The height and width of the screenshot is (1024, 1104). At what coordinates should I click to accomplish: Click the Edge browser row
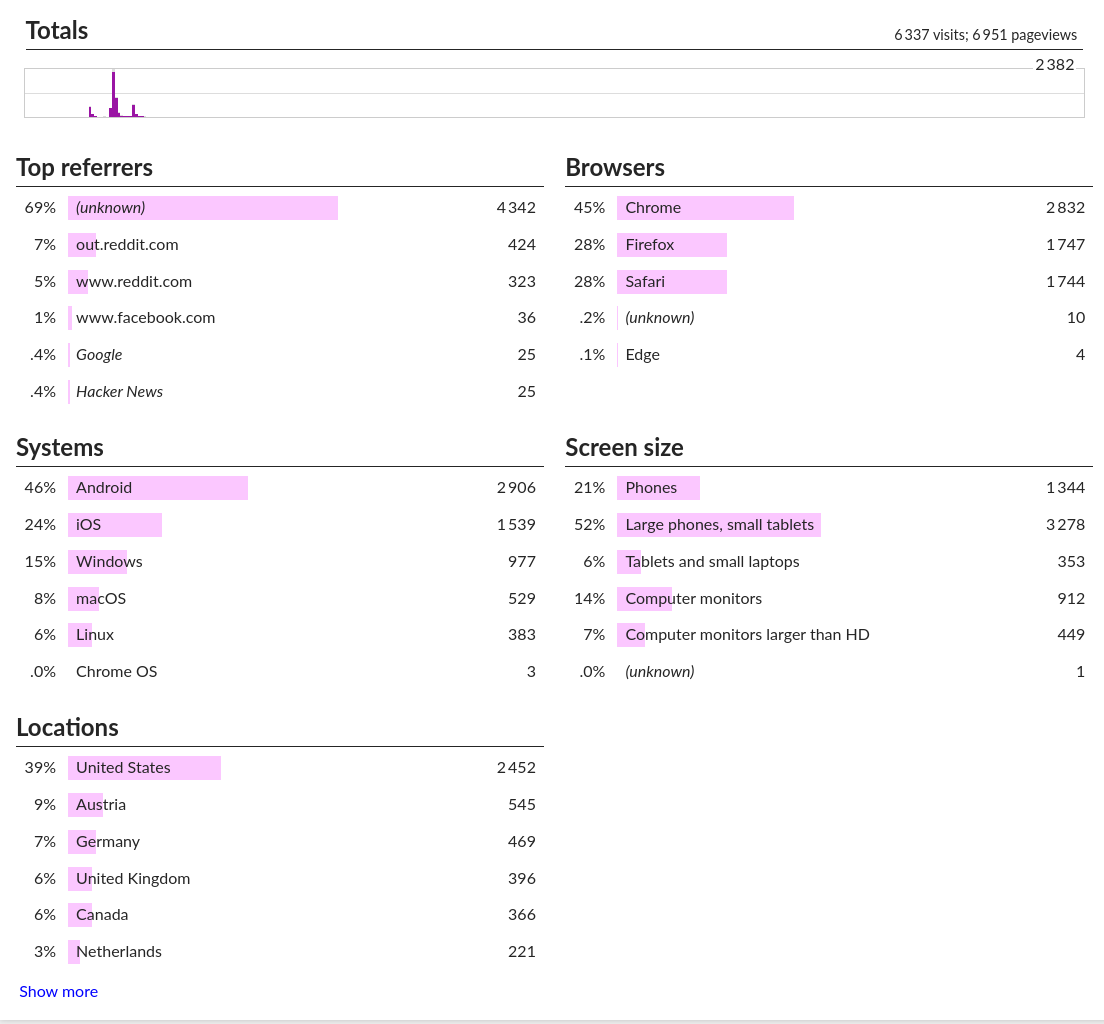[x=642, y=355]
